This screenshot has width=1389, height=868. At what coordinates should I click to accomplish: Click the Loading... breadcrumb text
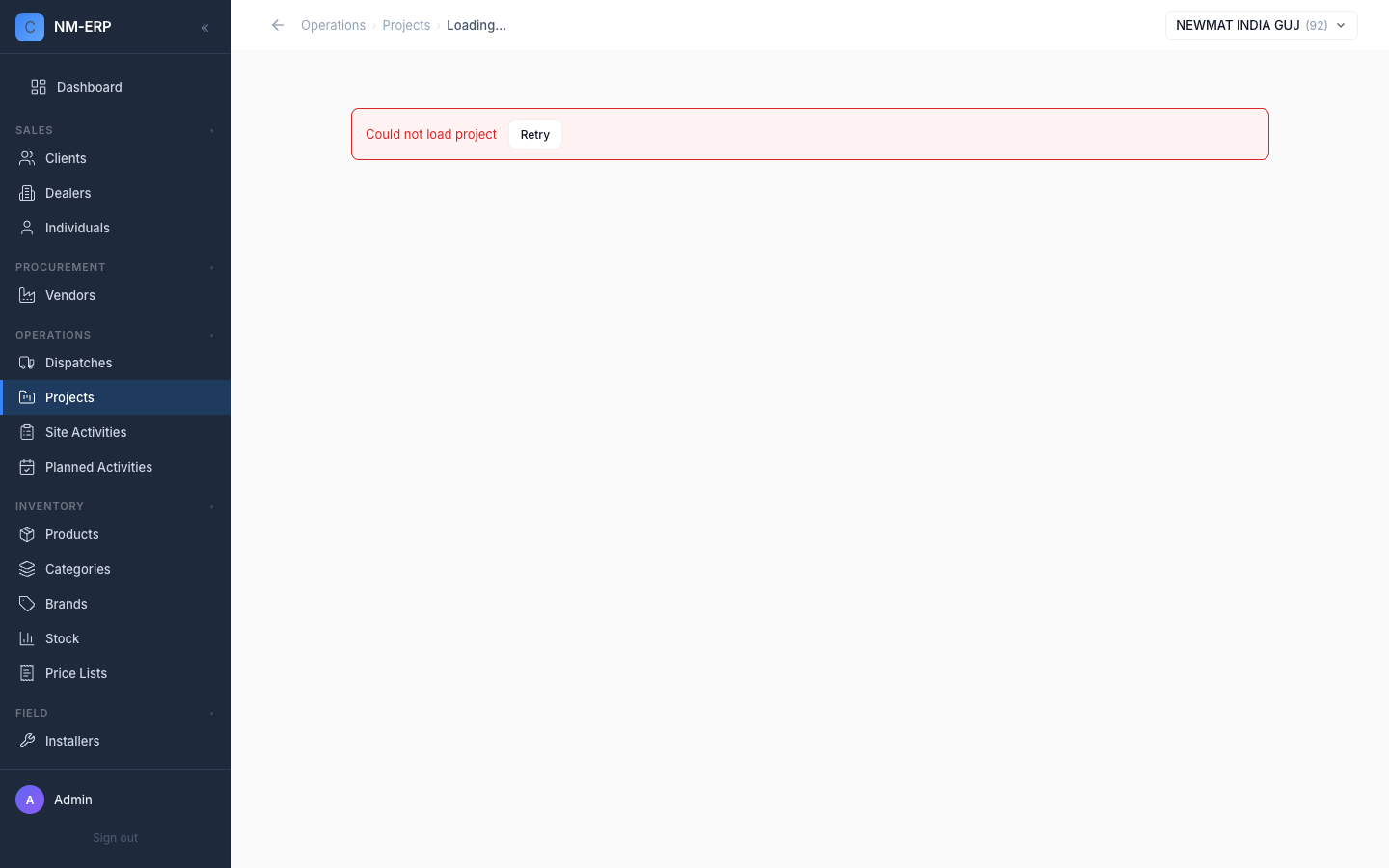(x=477, y=25)
